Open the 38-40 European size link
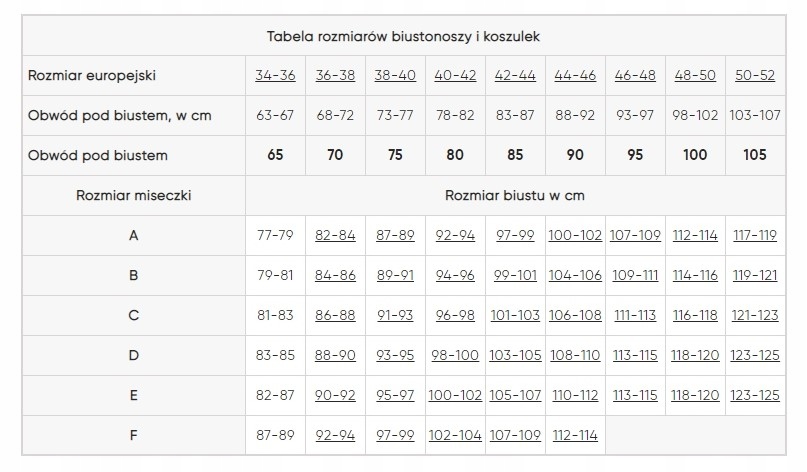Viewport: 807px width, 472px height. click(x=395, y=76)
